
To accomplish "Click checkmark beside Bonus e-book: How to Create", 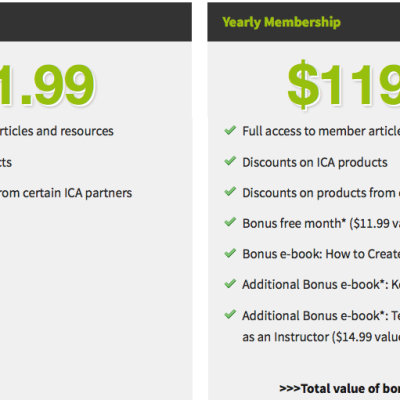I will [x=230, y=253].
